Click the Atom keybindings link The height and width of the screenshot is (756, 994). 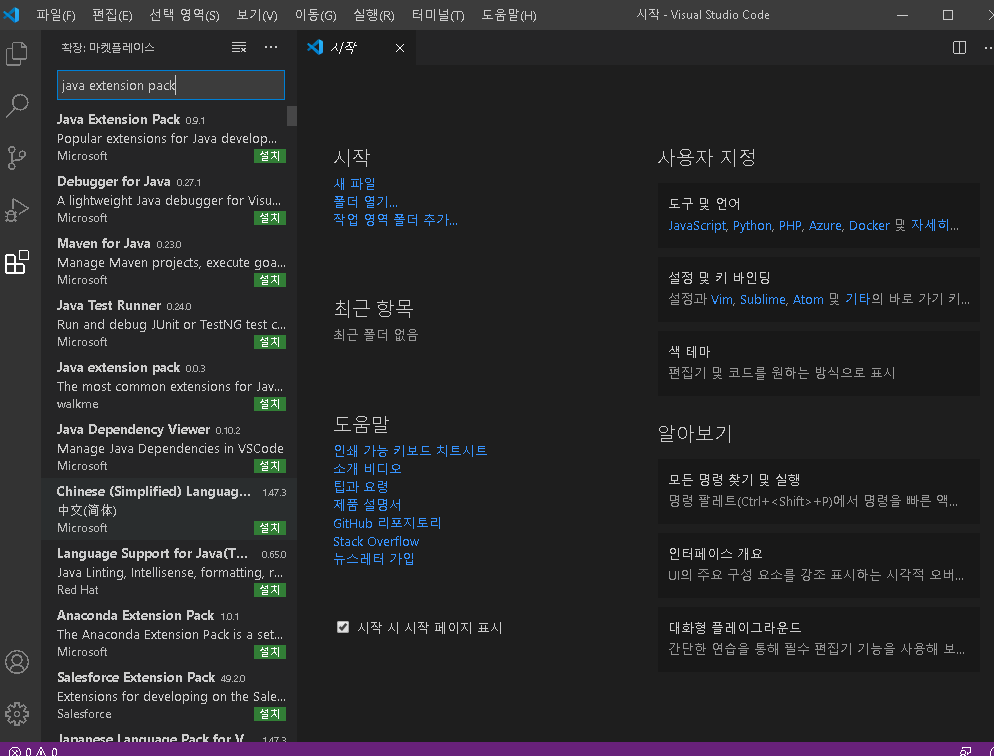(x=808, y=300)
